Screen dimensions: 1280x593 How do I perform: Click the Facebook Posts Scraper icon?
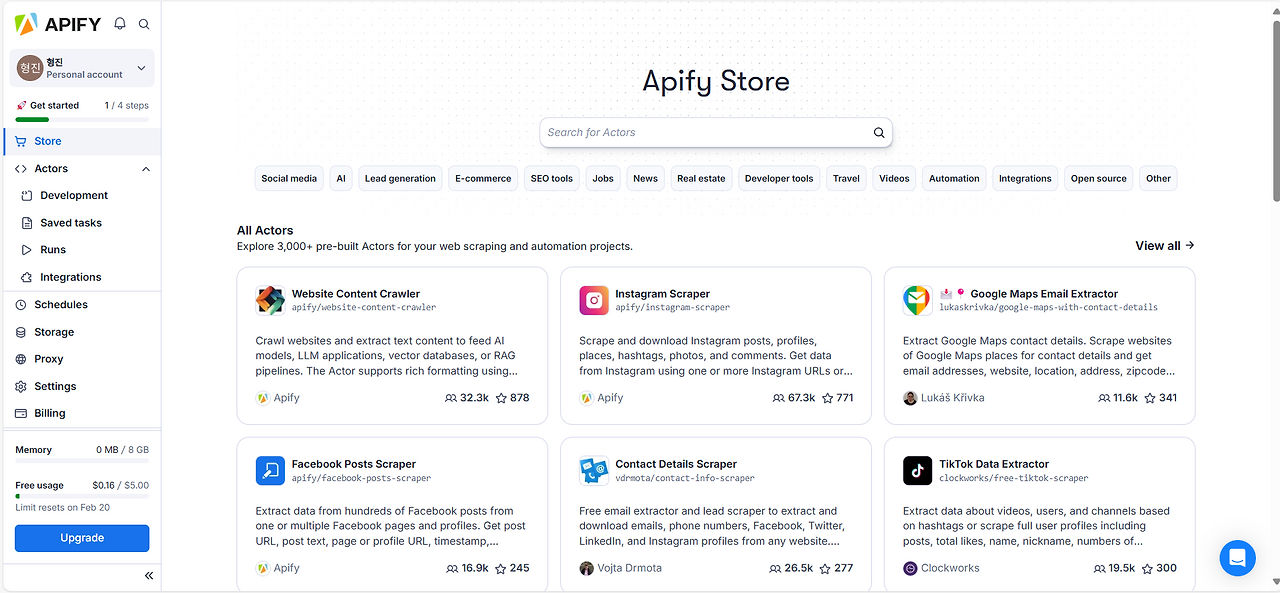pyautogui.click(x=270, y=470)
